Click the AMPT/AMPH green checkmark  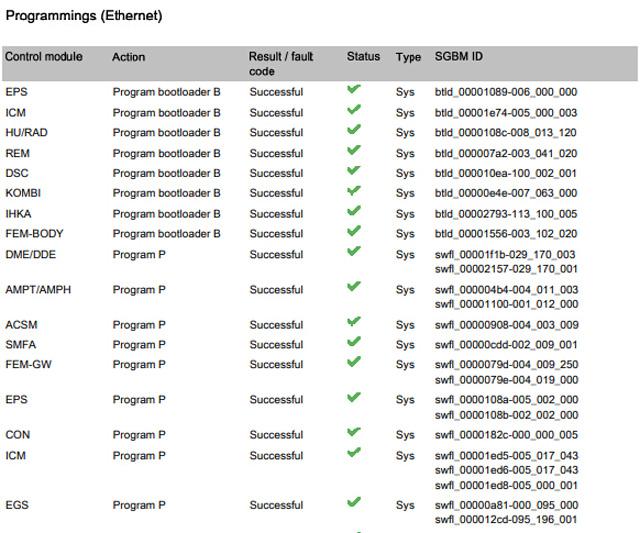[354, 287]
